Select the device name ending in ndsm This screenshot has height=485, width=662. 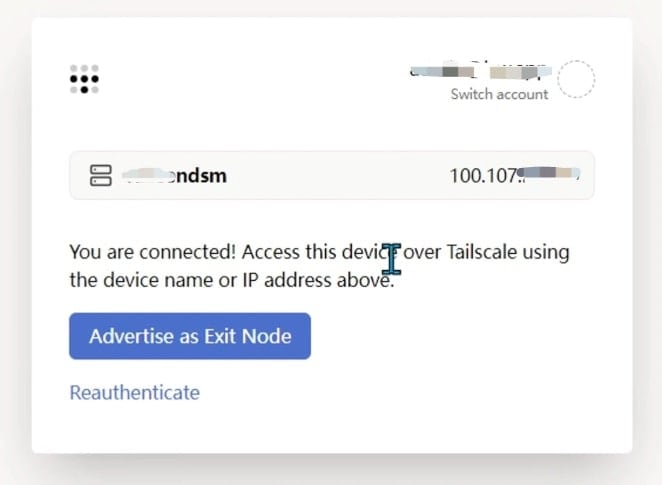174,176
